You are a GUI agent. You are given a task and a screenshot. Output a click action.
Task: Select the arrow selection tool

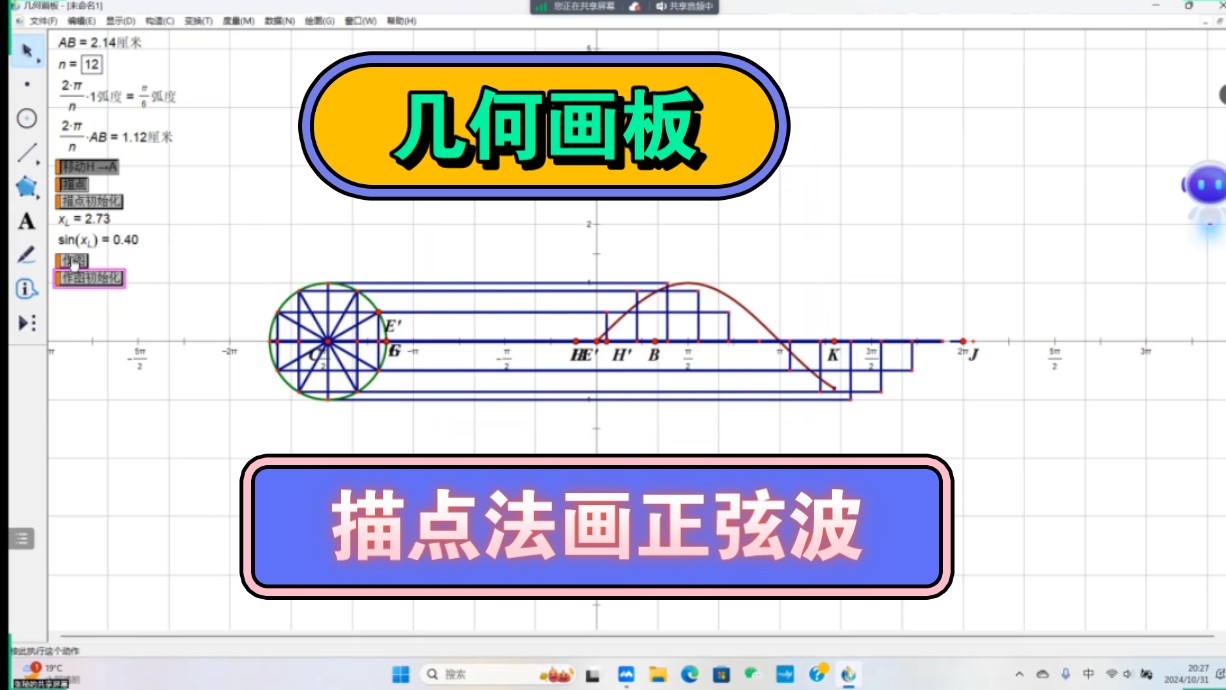[x=26, y=51]
